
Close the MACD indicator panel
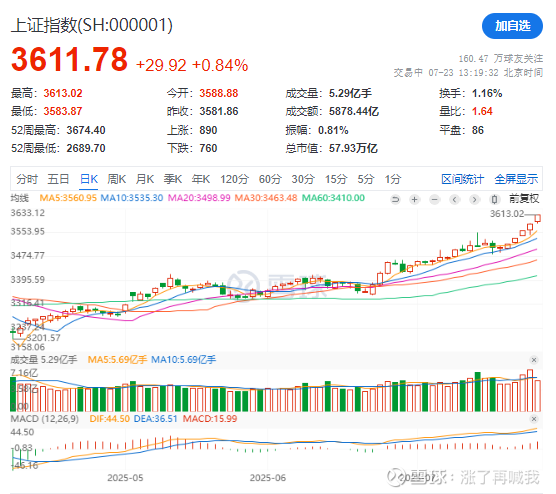click(534, 419)
